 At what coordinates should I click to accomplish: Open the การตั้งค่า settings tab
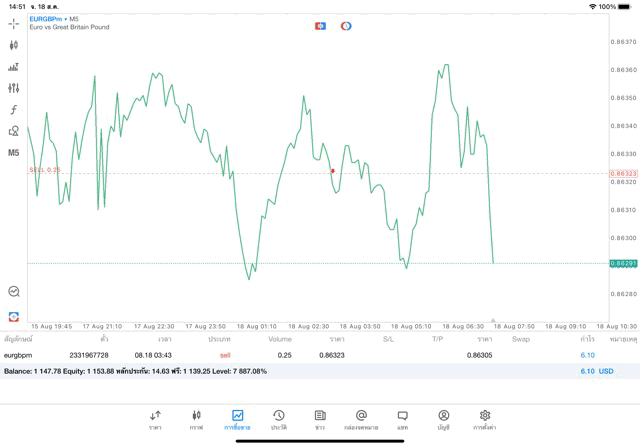[485, 419]
